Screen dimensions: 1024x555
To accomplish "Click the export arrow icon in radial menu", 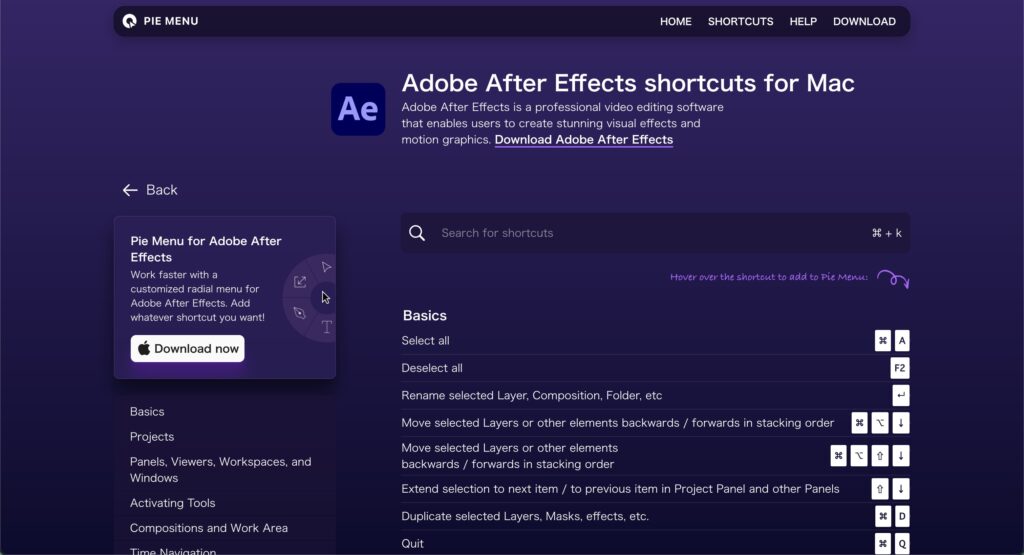I will coord(300,281).
